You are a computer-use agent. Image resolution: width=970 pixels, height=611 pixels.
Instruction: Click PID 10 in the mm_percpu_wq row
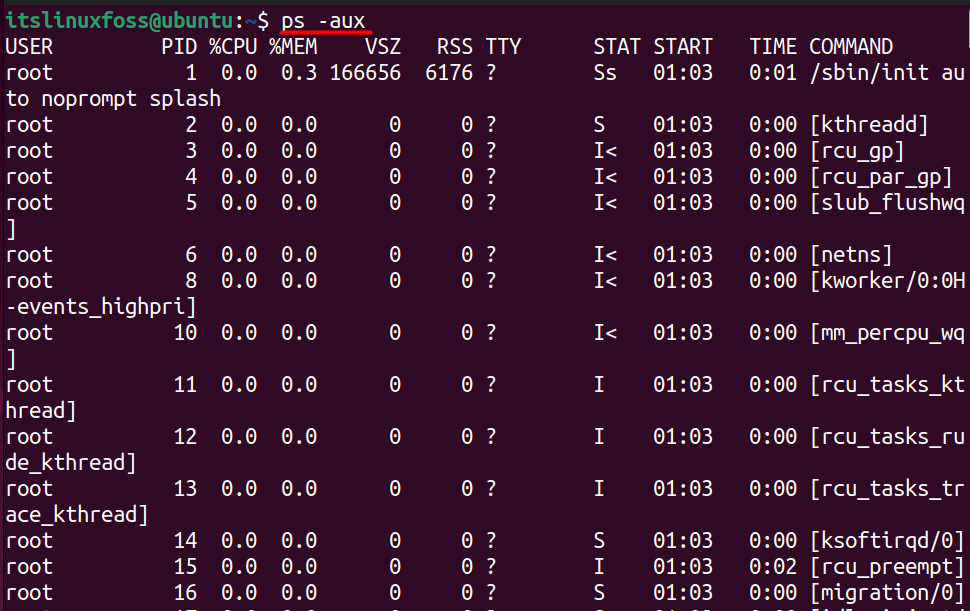point(185,333)
